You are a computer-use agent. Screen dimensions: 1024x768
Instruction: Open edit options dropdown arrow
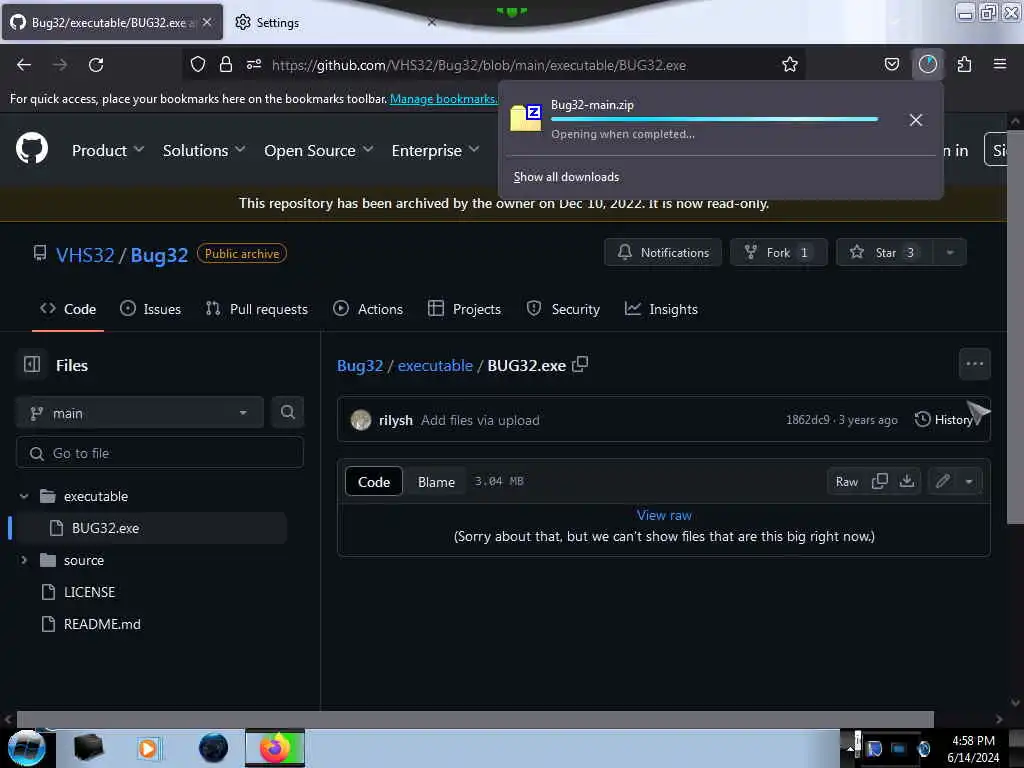click(969, 482)
